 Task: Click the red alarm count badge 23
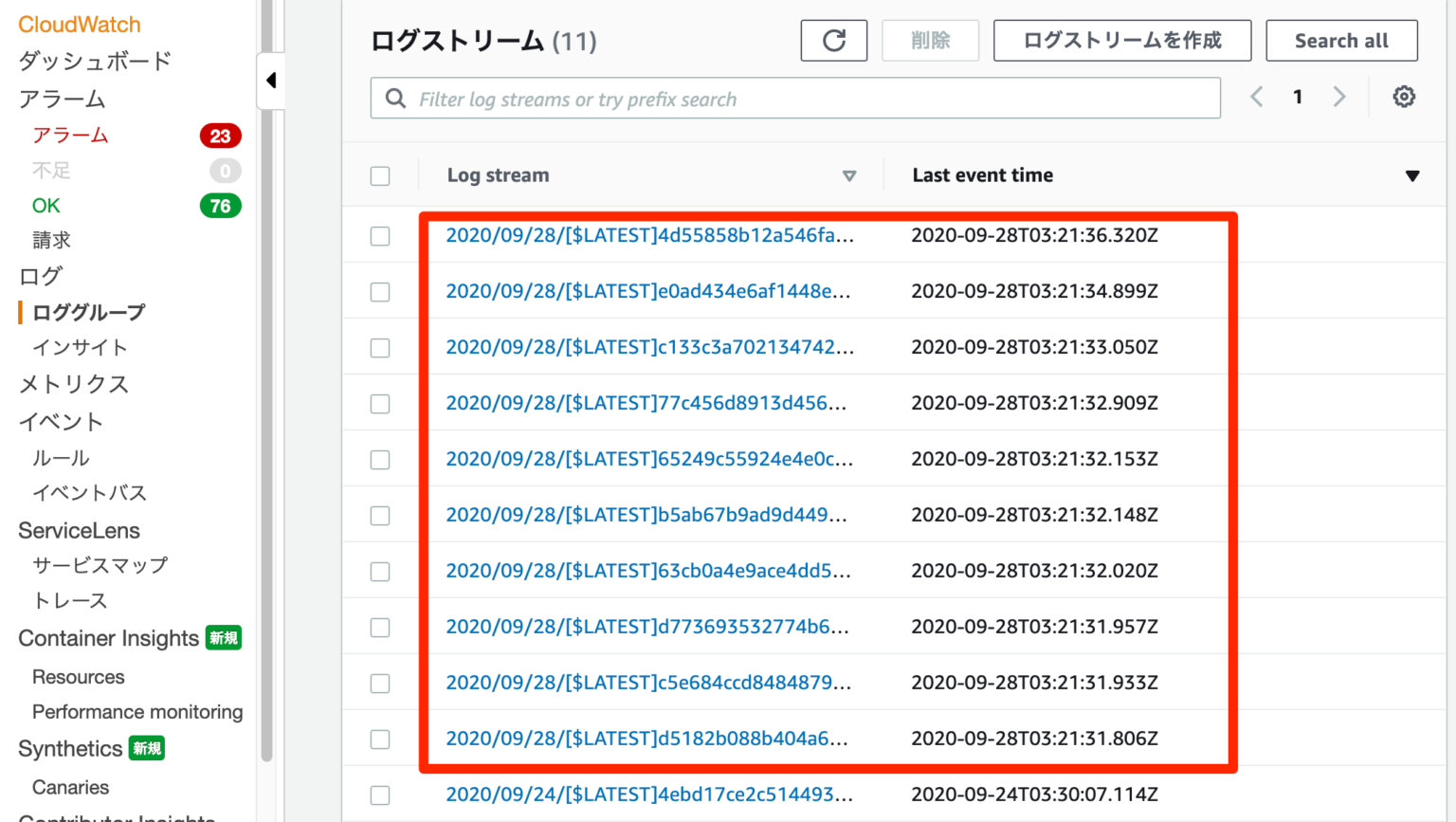[x=220, y=136]
